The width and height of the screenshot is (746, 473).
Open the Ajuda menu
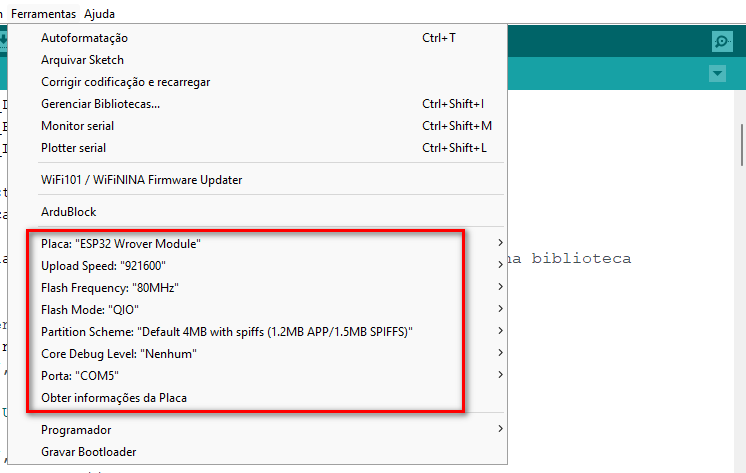[x=99, y=14]
